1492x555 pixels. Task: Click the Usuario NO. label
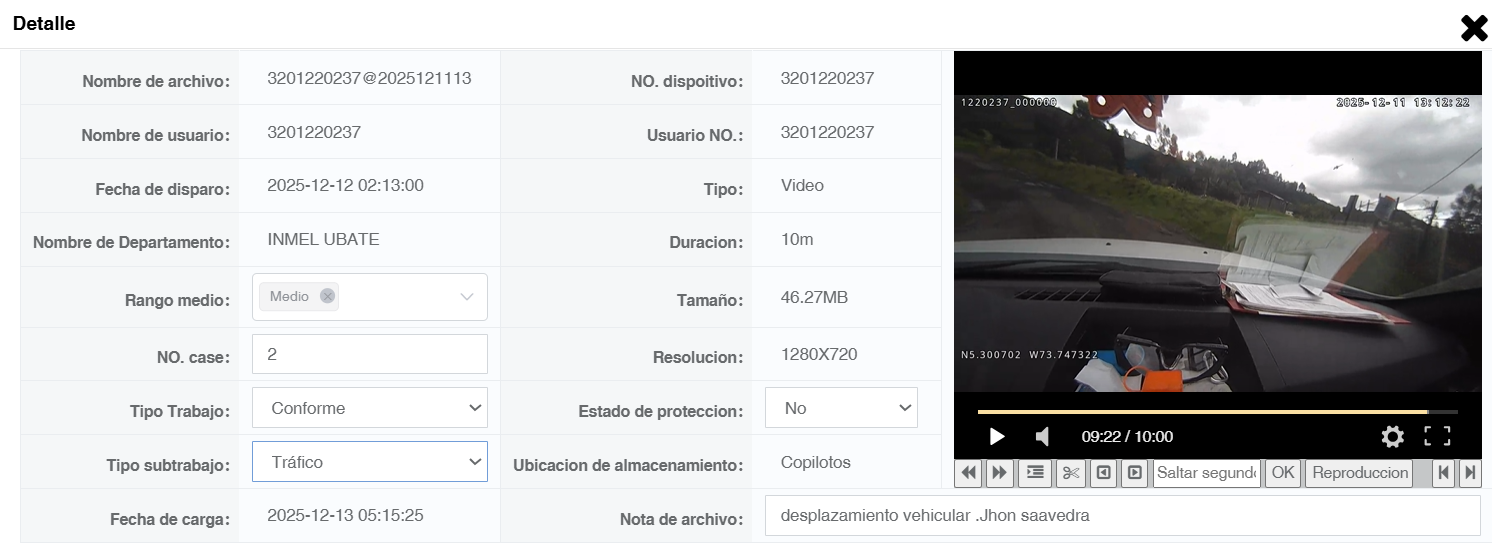click(695, 135)
